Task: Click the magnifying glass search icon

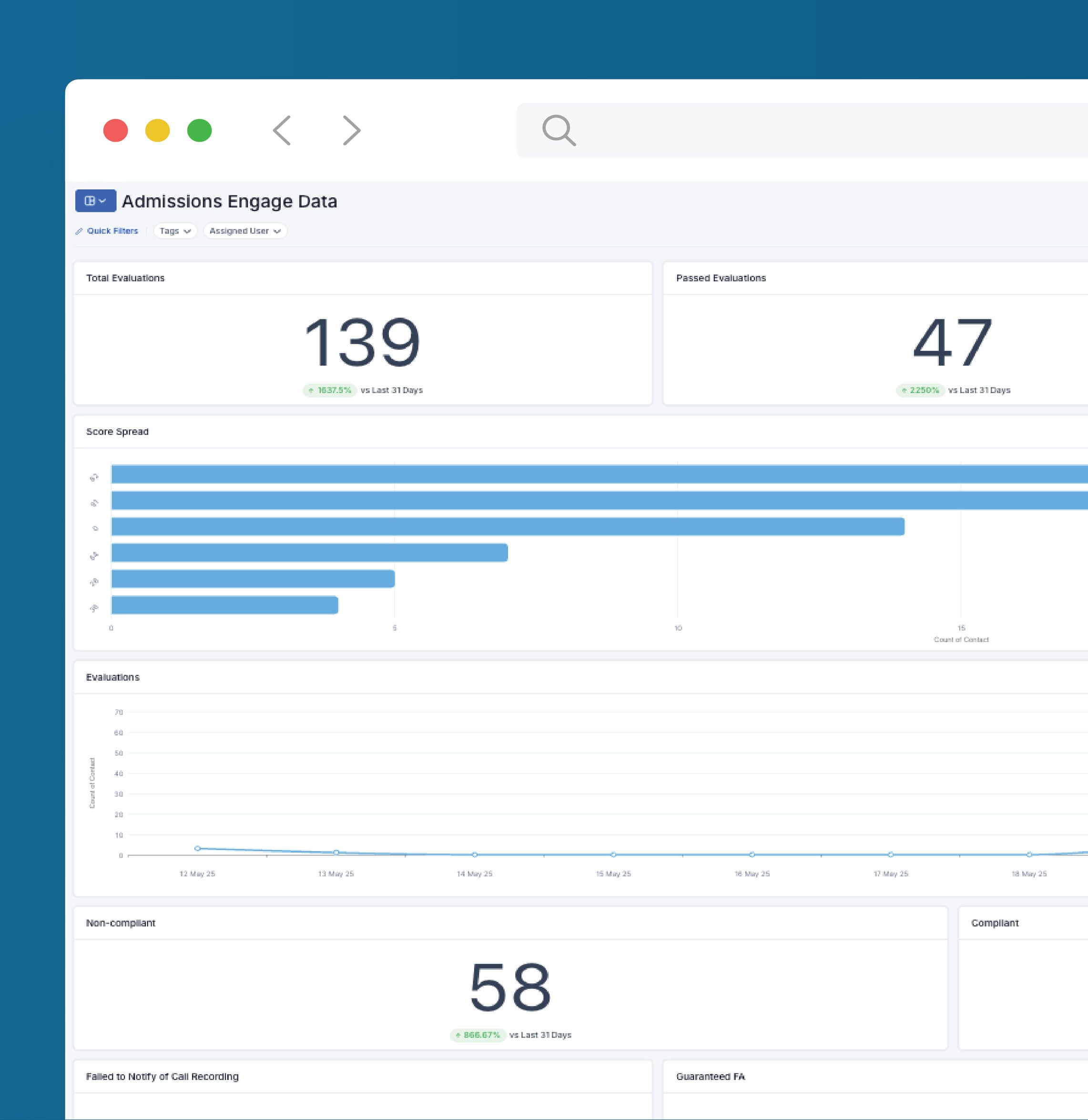Action: [x=559, y=130]
